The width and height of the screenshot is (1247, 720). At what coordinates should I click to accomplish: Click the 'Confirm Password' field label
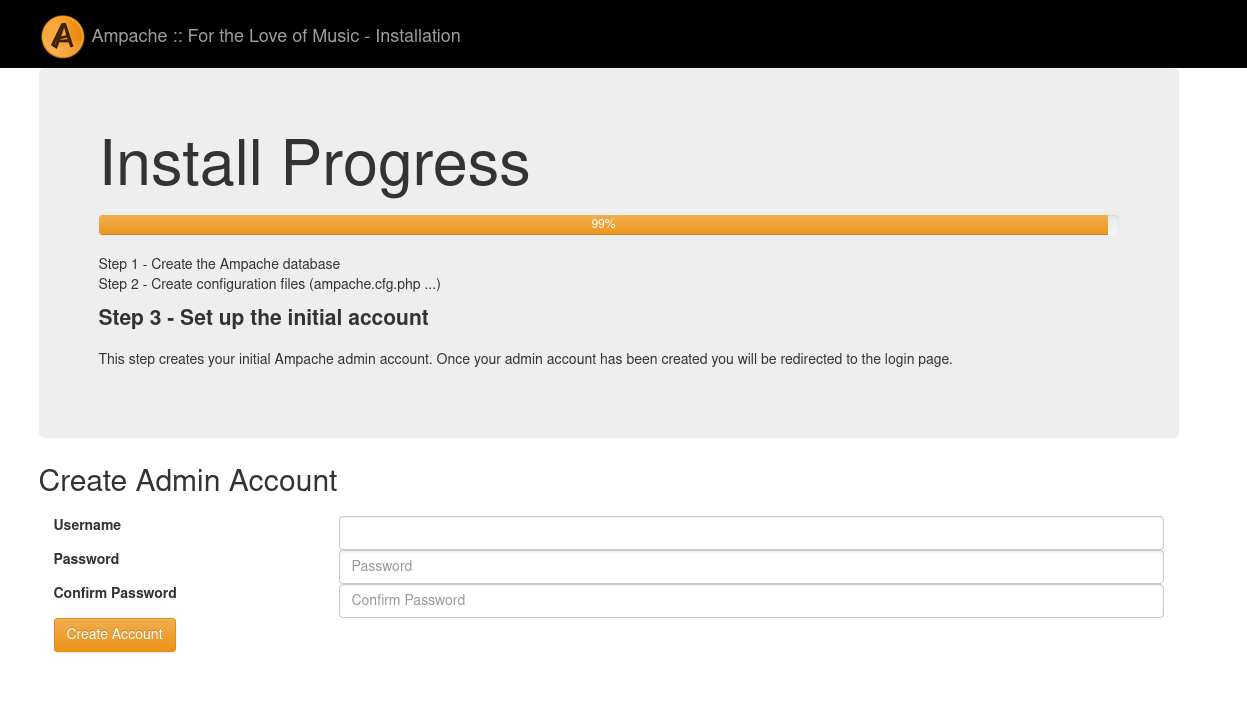[115, 593]
